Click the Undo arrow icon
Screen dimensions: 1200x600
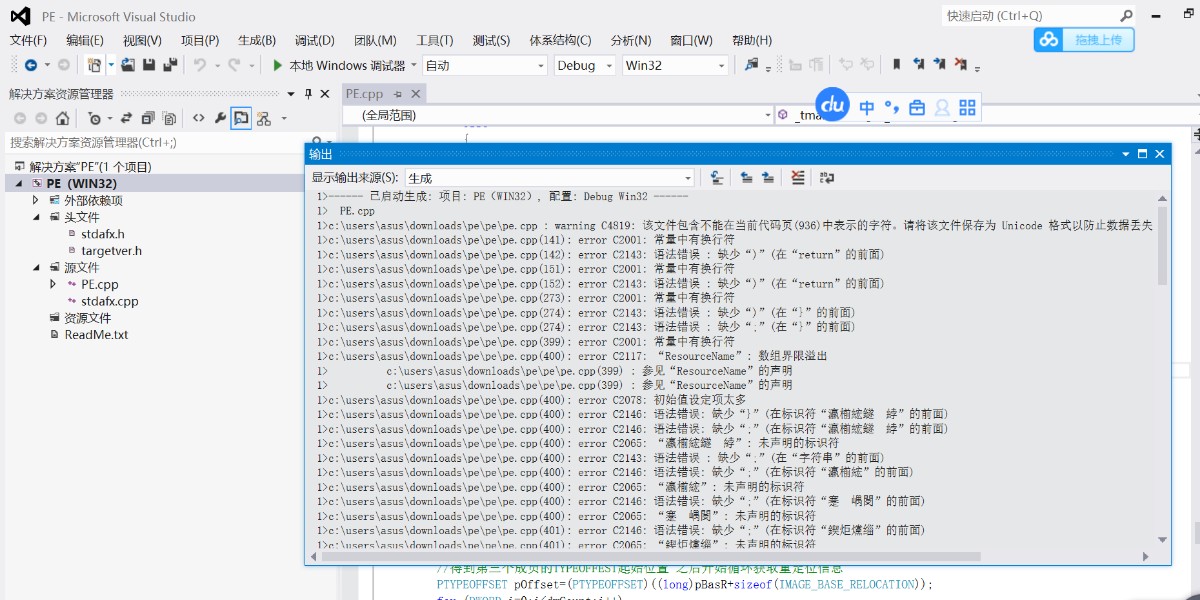click(x=199, y=65)
